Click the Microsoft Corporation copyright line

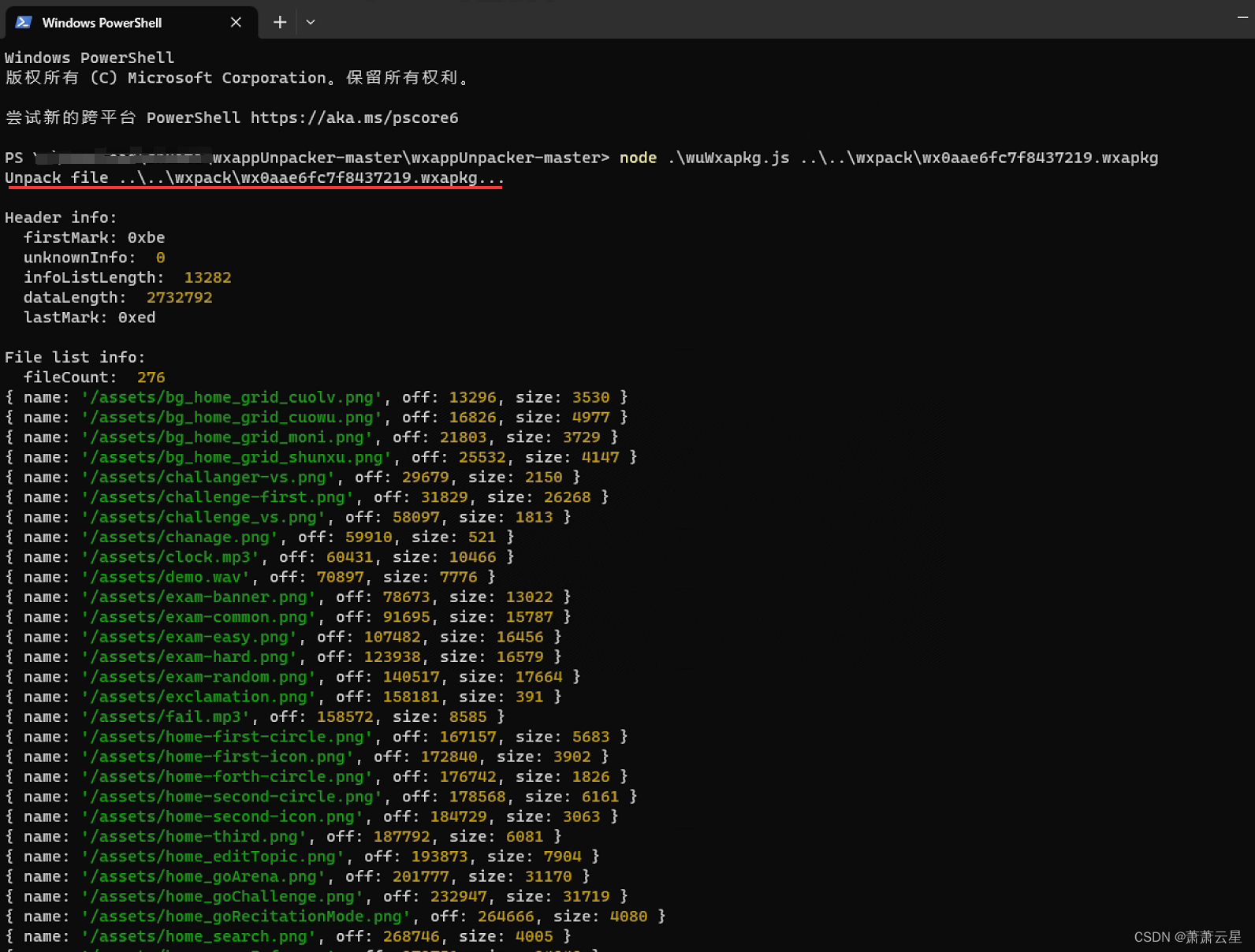(237, 78)
